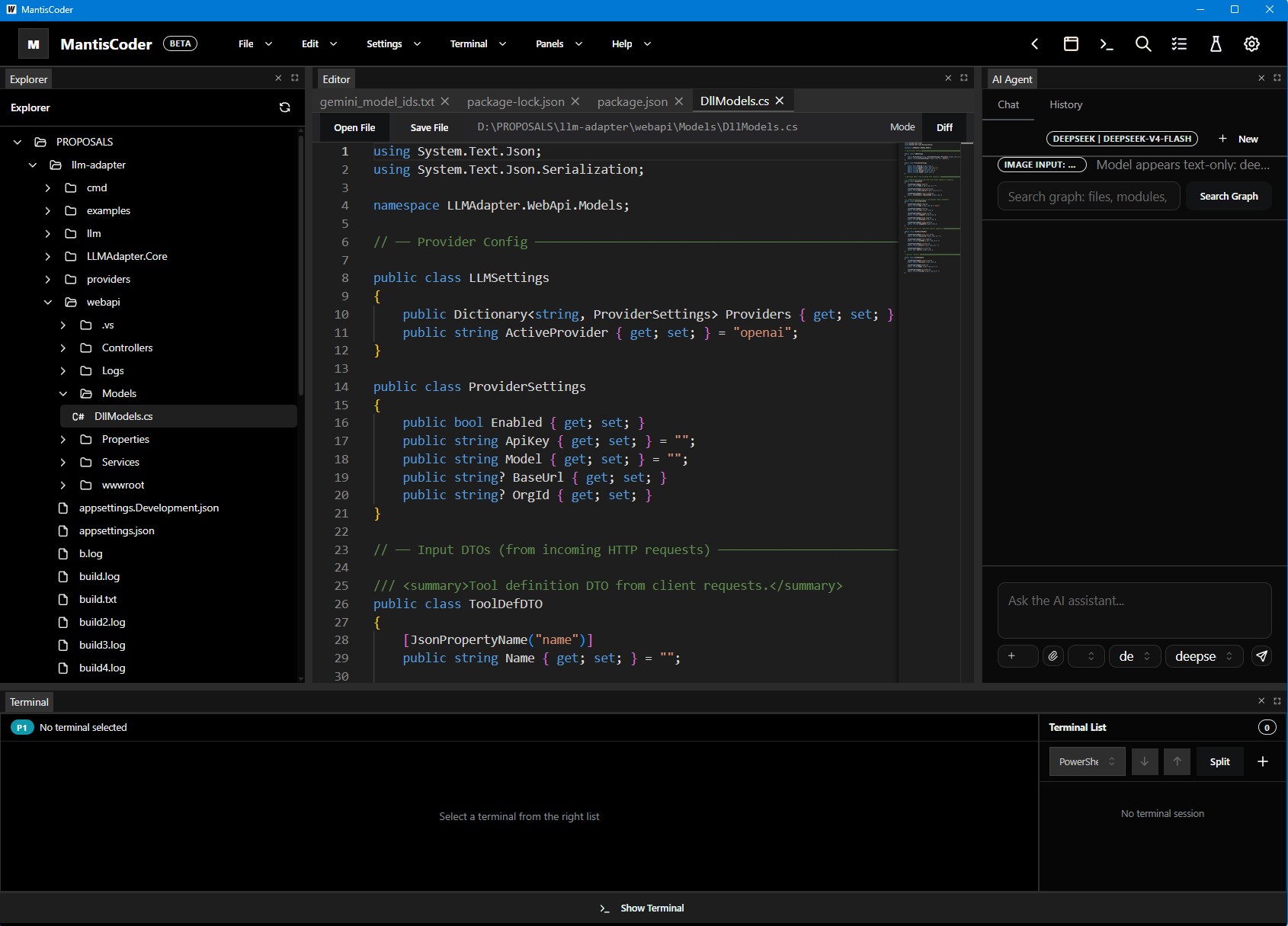This screenshot has width=1288, height=926.
Task: Send the AI assistant message
Action: (x=1262, y=656)
